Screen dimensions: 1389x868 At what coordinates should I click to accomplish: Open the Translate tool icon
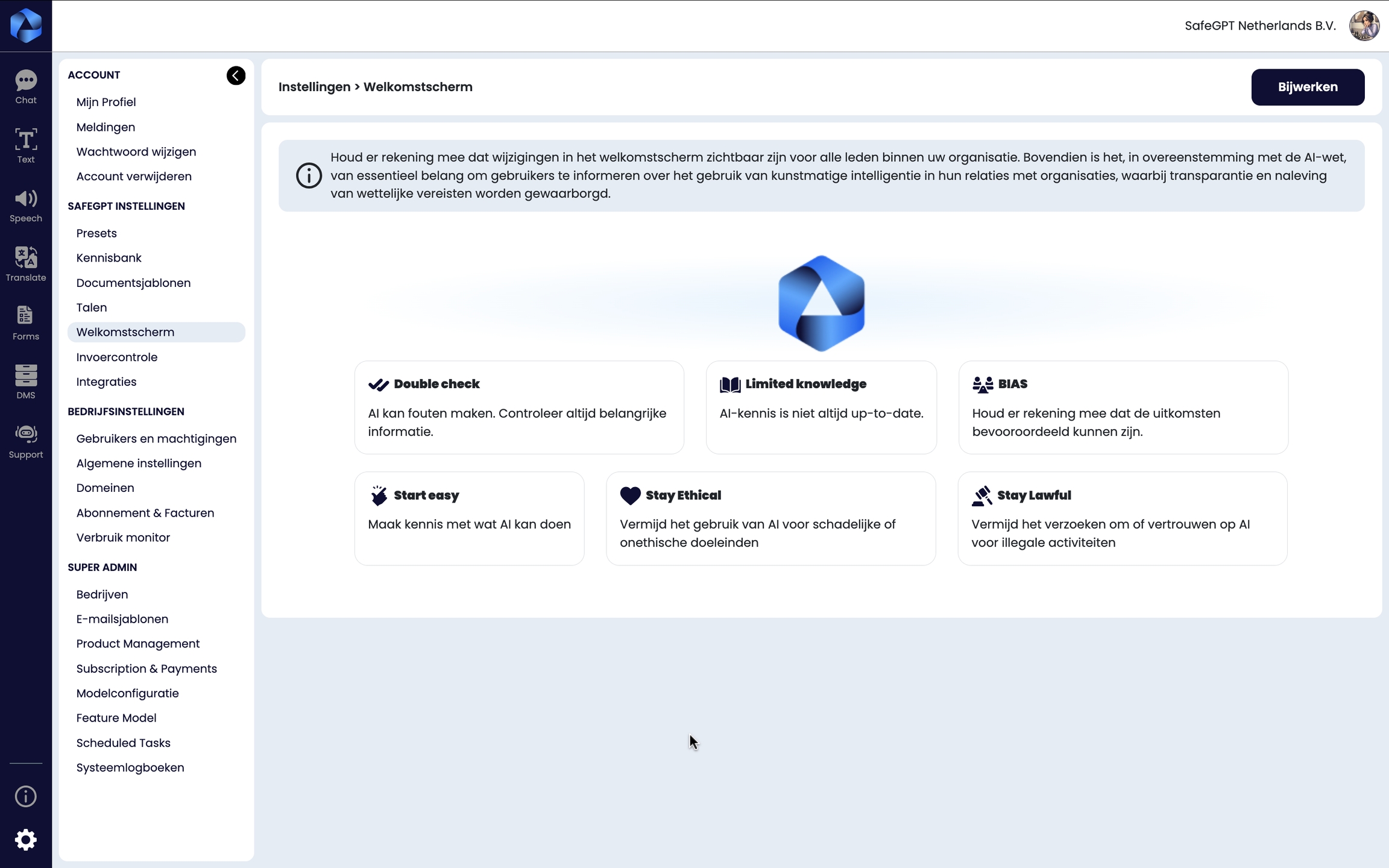(x=26, y=264)
